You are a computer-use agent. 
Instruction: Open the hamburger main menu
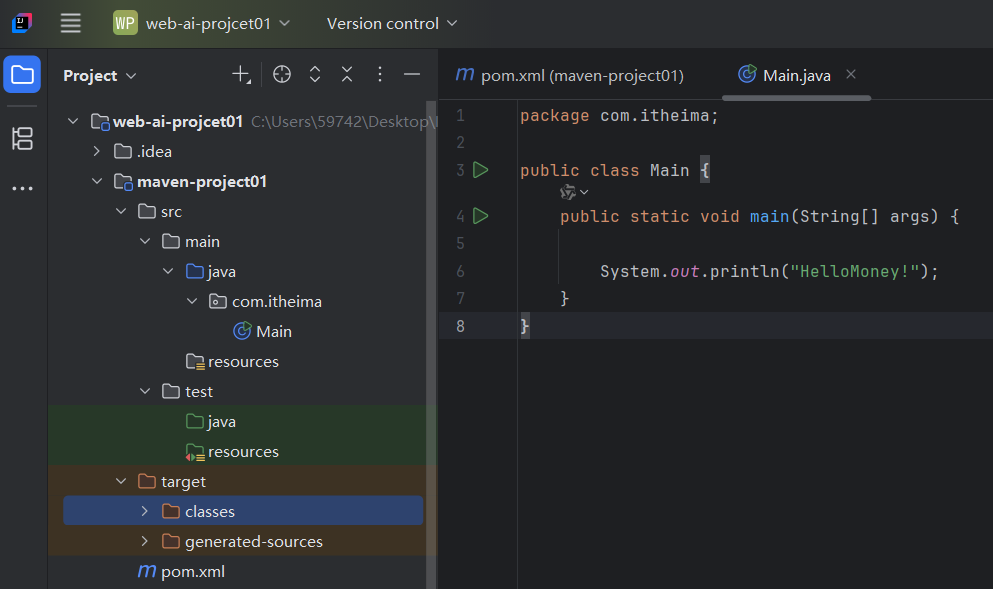[70, 23]
